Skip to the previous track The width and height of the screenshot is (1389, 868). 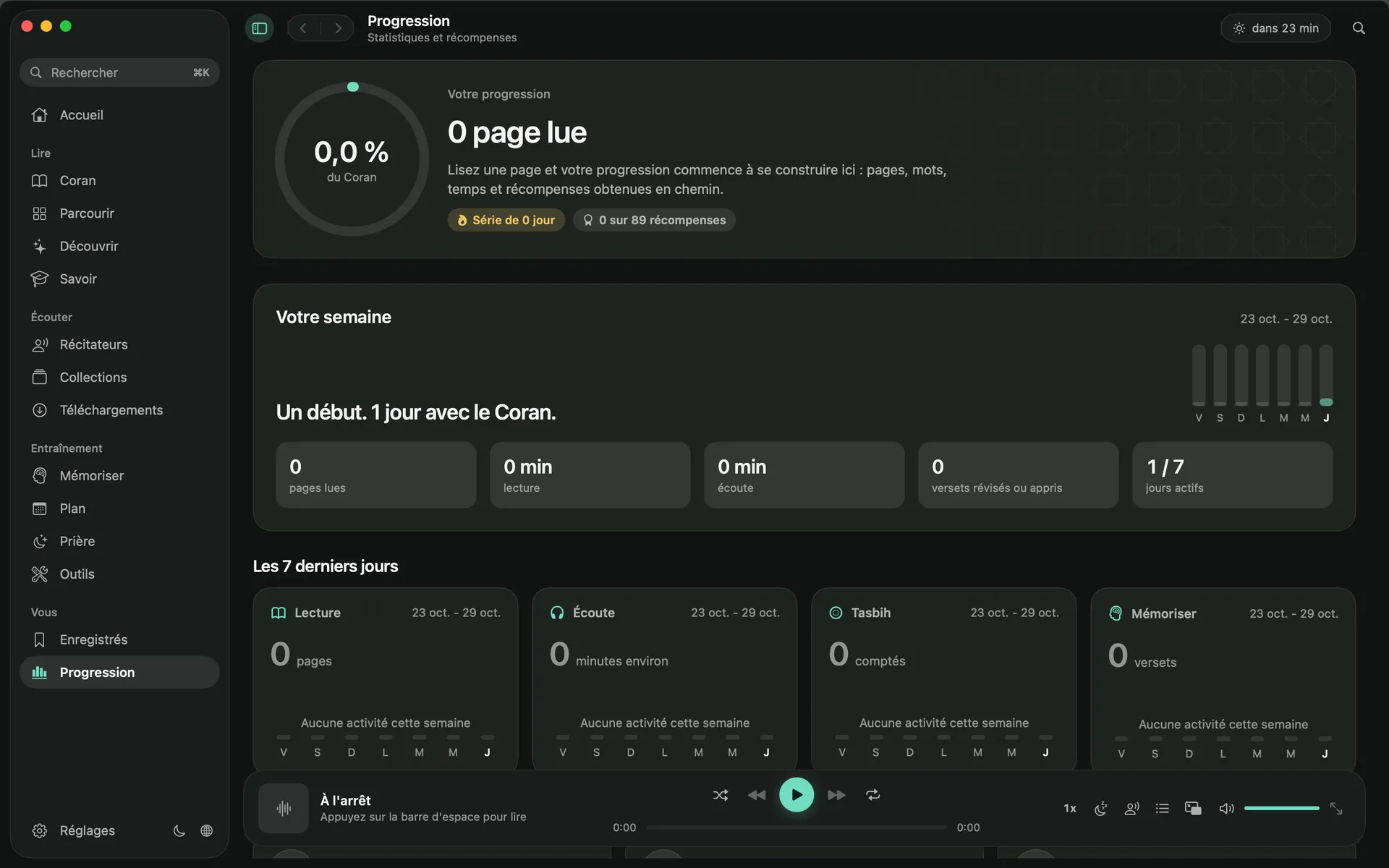coord(757,795)
